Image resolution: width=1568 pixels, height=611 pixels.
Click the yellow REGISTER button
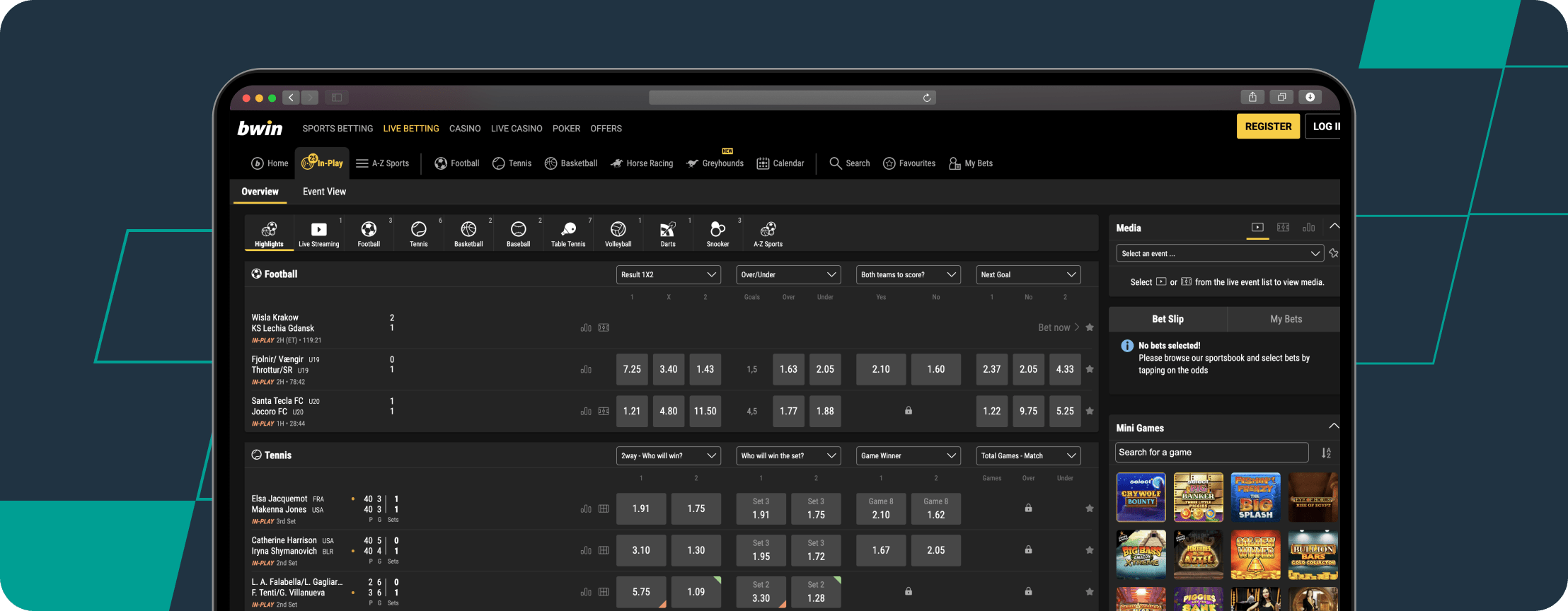pyautogui.click(x=1268, y=127)
